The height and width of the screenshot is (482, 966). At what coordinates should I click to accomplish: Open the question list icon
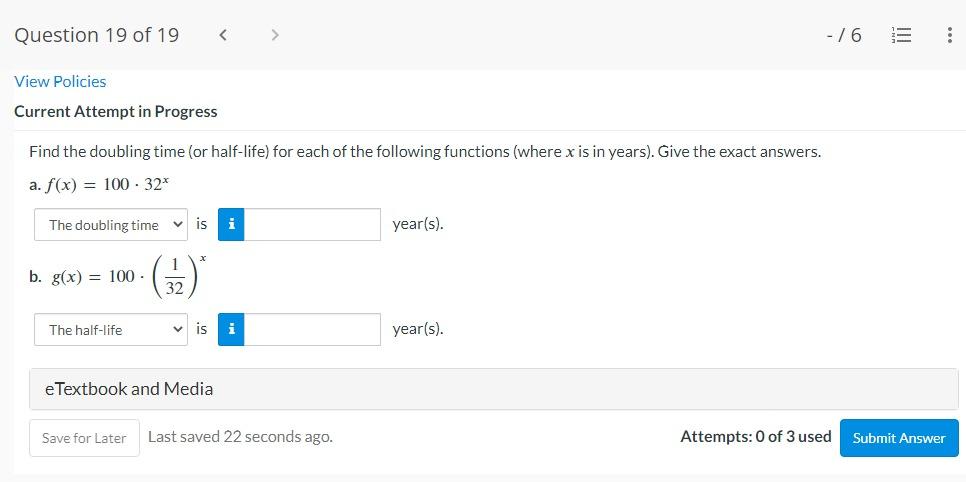(900, 36)
